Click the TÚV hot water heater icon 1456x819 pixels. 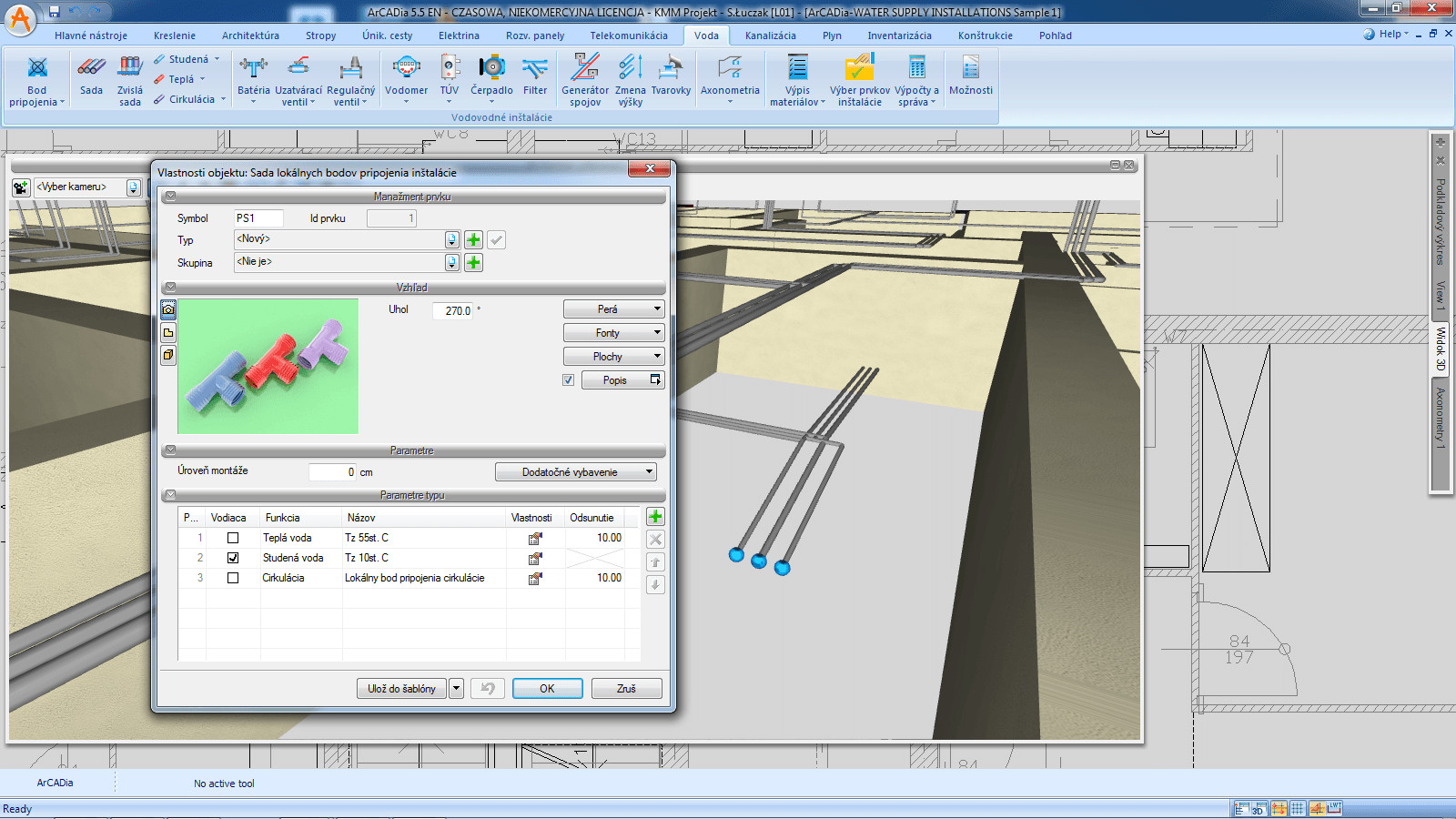point(450,67)
